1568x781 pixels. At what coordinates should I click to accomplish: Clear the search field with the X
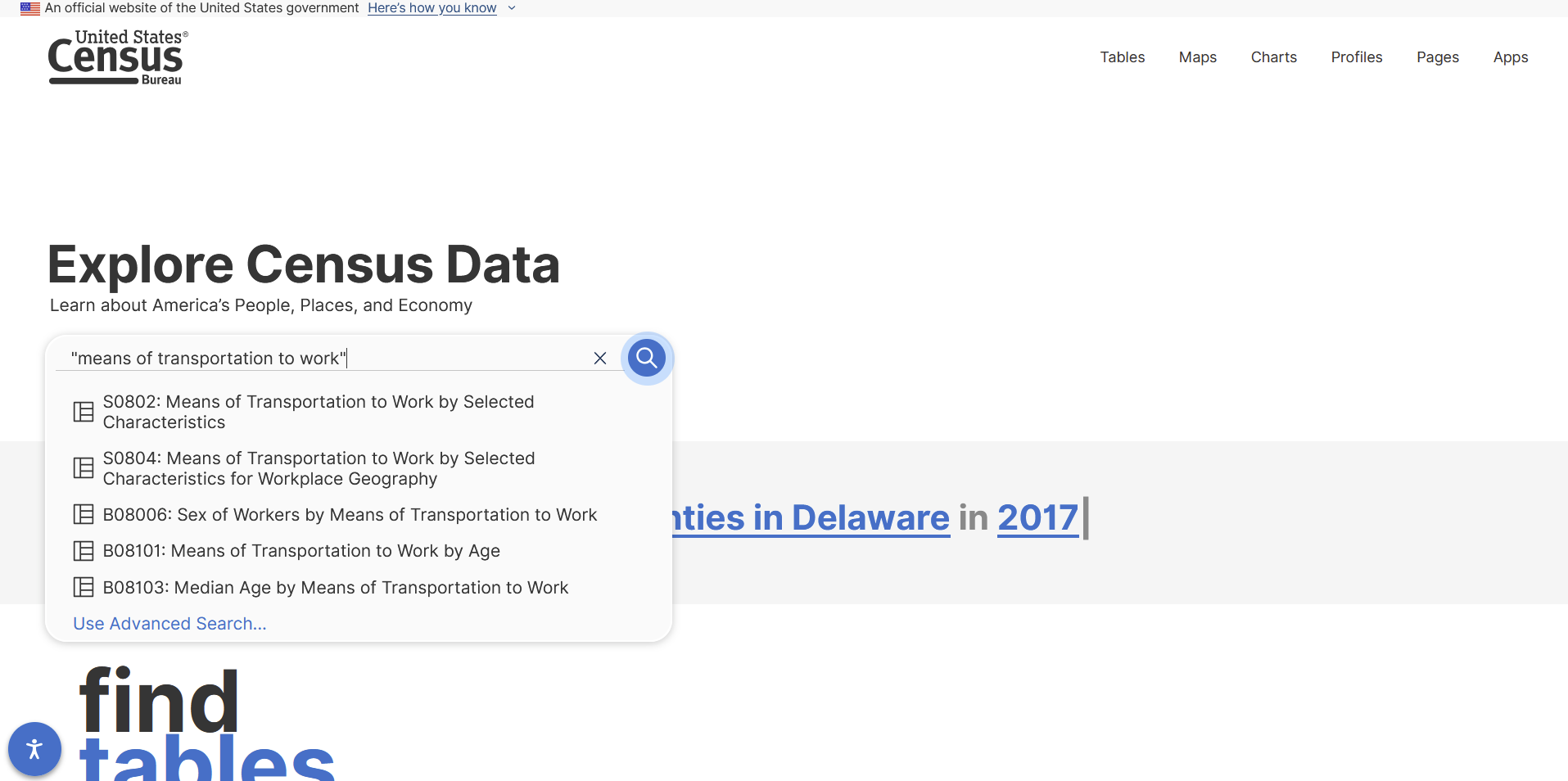click(600, 358)
